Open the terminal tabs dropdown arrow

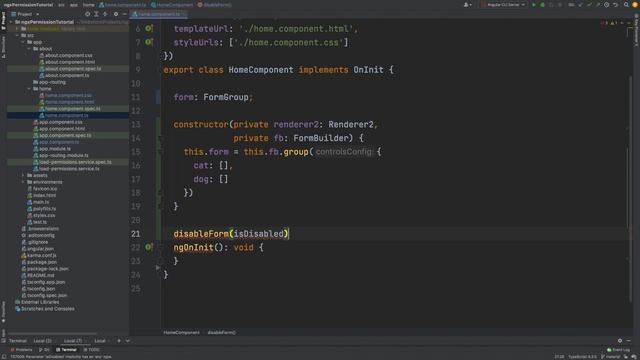click(128, 341)
